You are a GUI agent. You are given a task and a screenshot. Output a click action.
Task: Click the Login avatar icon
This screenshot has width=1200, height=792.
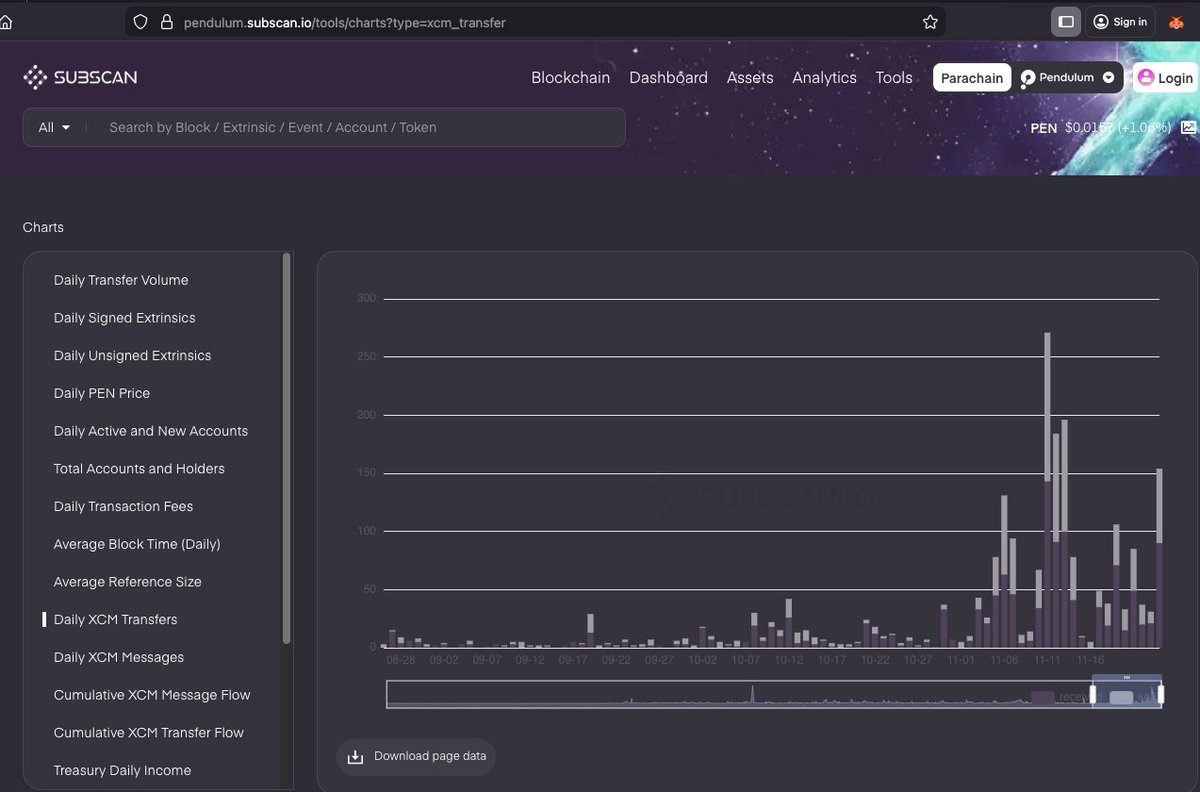click(x=1146, y=77)
